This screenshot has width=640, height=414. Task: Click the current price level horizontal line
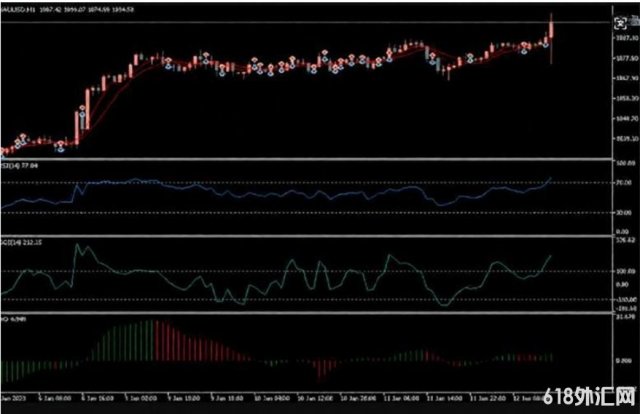300,23
